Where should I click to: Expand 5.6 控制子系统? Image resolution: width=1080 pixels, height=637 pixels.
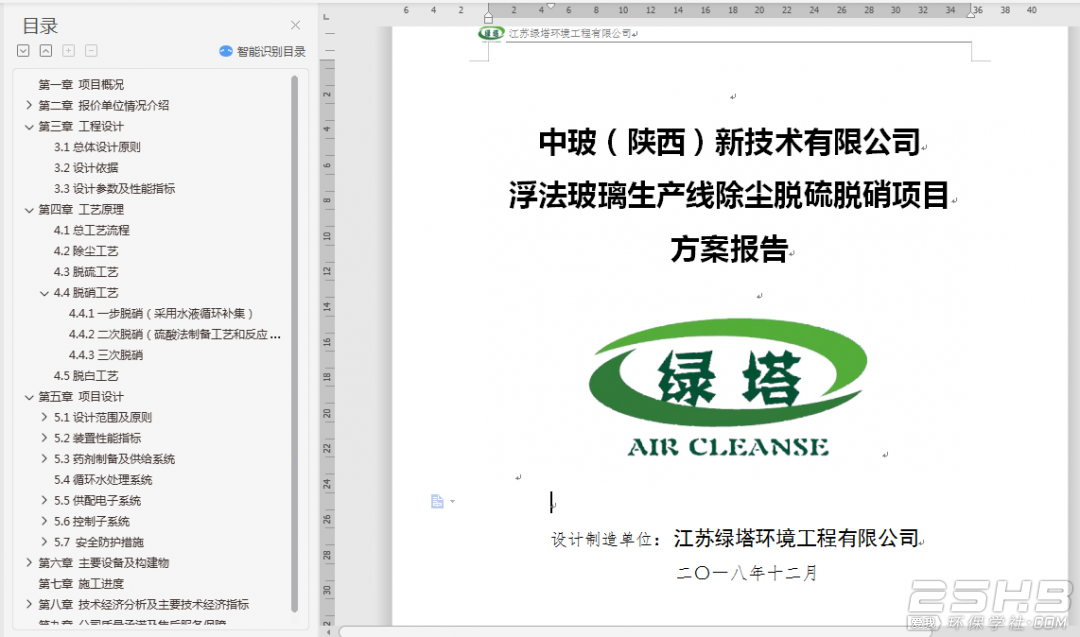[x=44, y=521]
